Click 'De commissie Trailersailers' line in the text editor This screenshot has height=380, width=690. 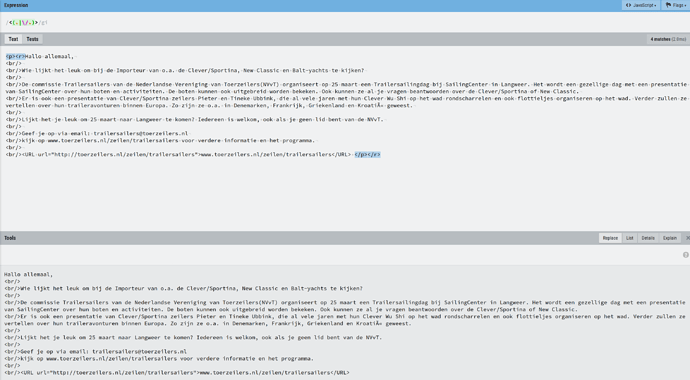coord(346,88)
